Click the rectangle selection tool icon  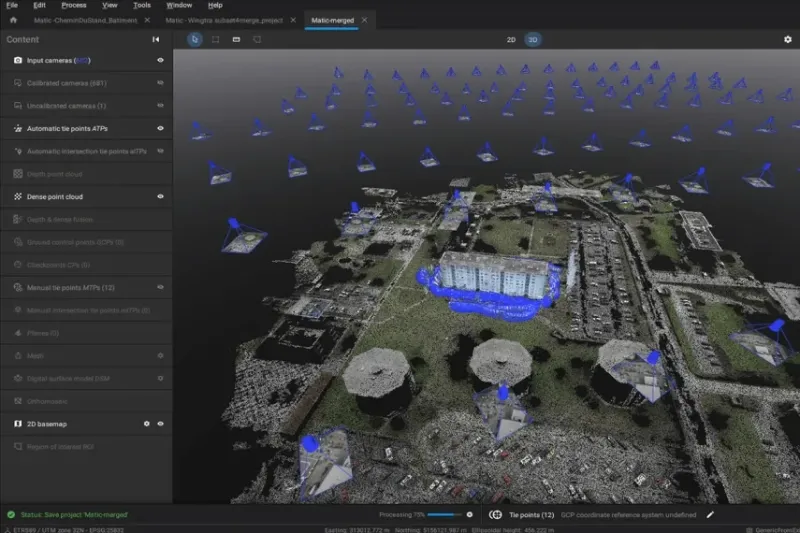[x=215, y=40]
